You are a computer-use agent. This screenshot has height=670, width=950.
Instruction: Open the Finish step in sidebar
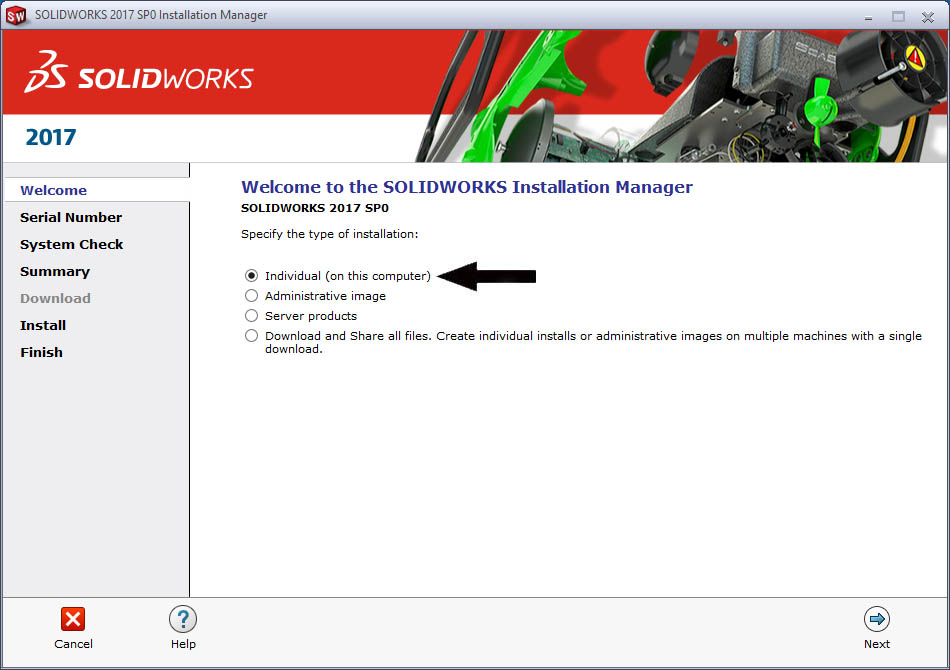(41, 353)
